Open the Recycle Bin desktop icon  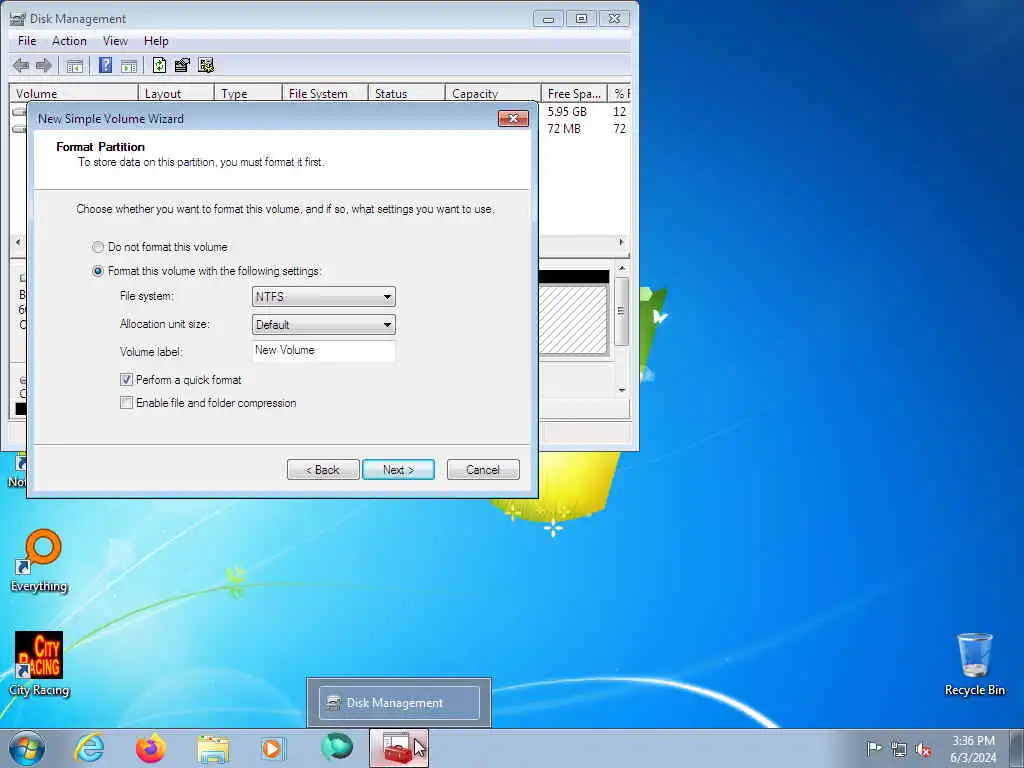click(x=974, y=664)
